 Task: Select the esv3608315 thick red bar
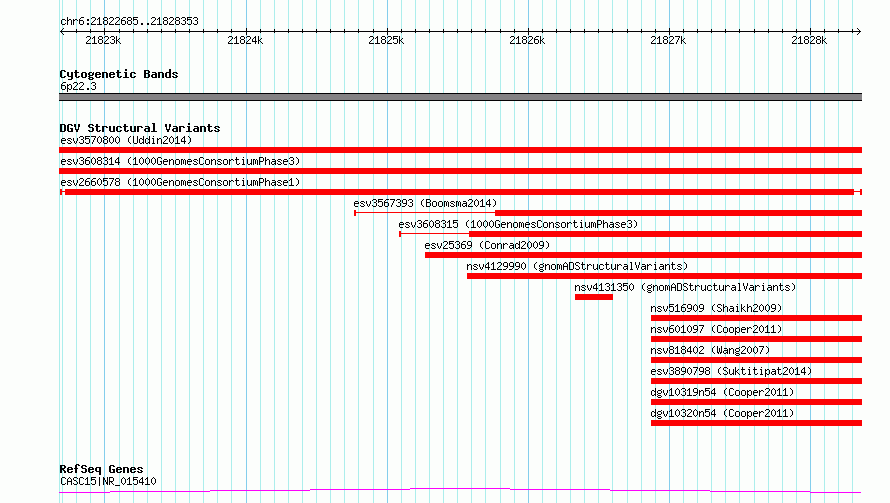[x=665, y=234]
